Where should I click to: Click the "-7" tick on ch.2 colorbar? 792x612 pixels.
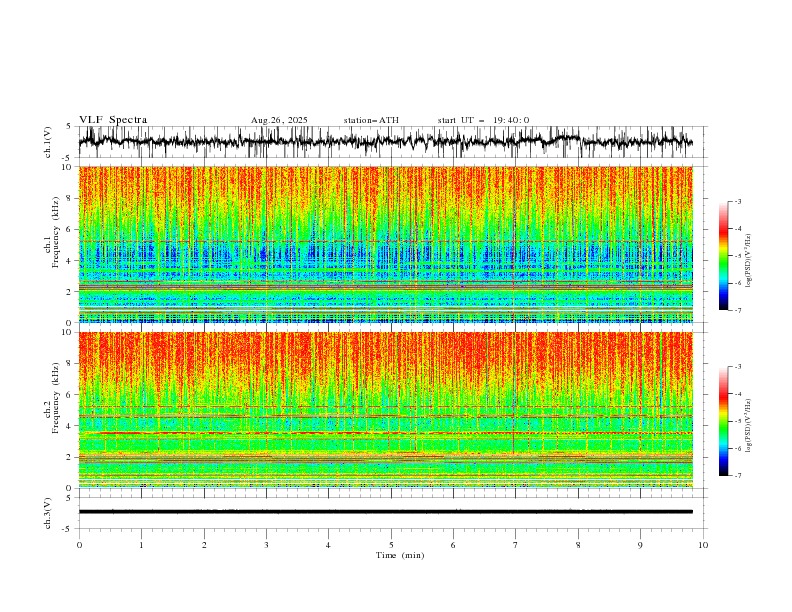[x=737, y=476]
